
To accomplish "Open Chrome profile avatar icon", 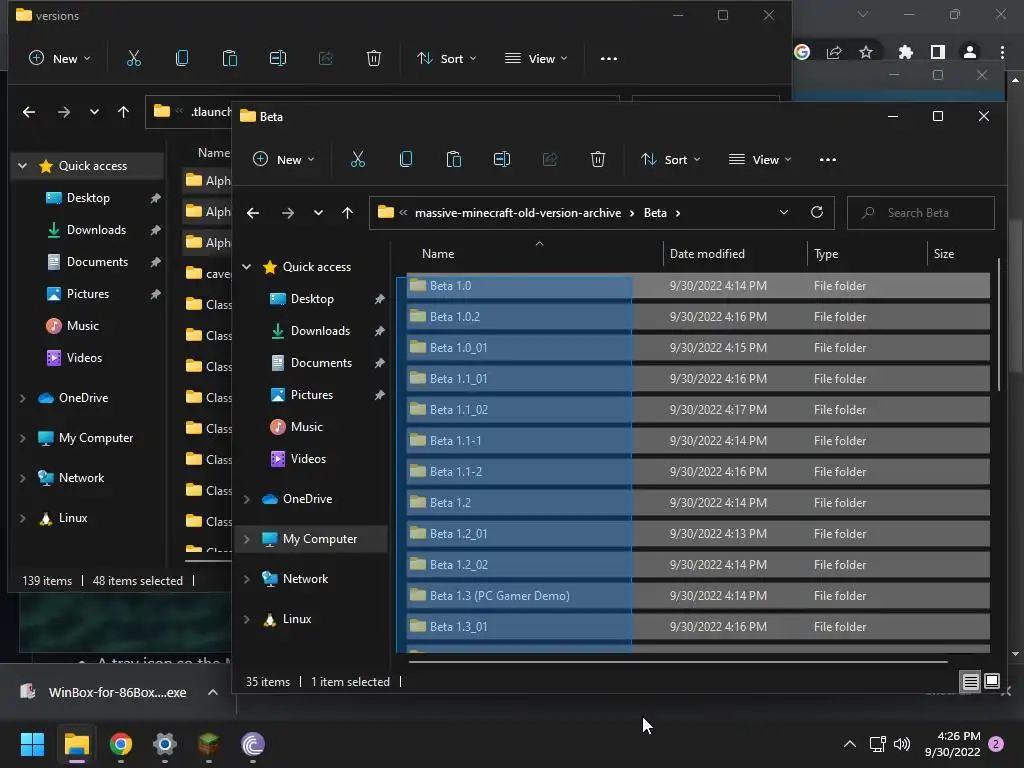I will tap(970, 52).
